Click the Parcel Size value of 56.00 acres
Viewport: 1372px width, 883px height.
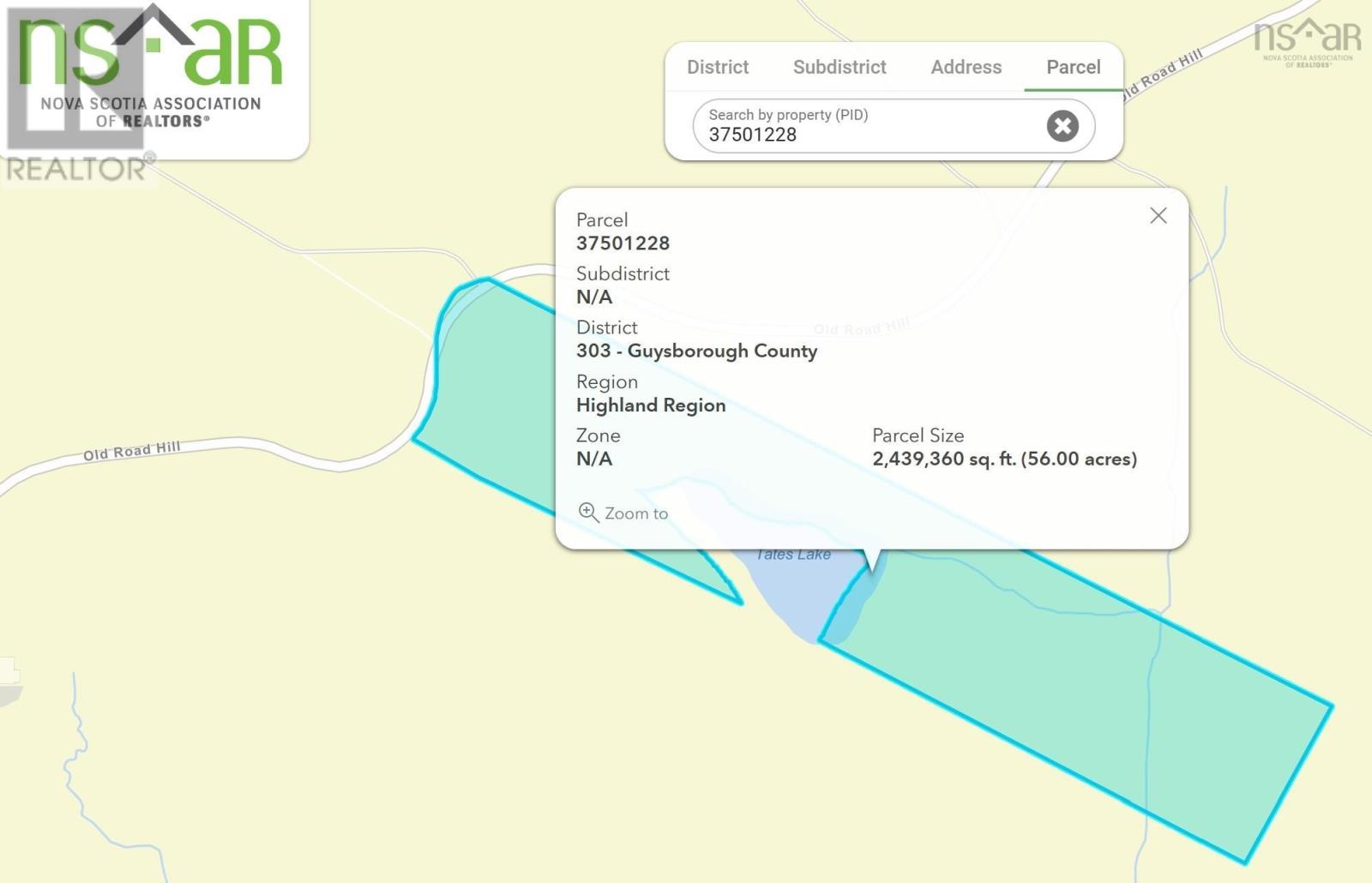point(1004,459)
